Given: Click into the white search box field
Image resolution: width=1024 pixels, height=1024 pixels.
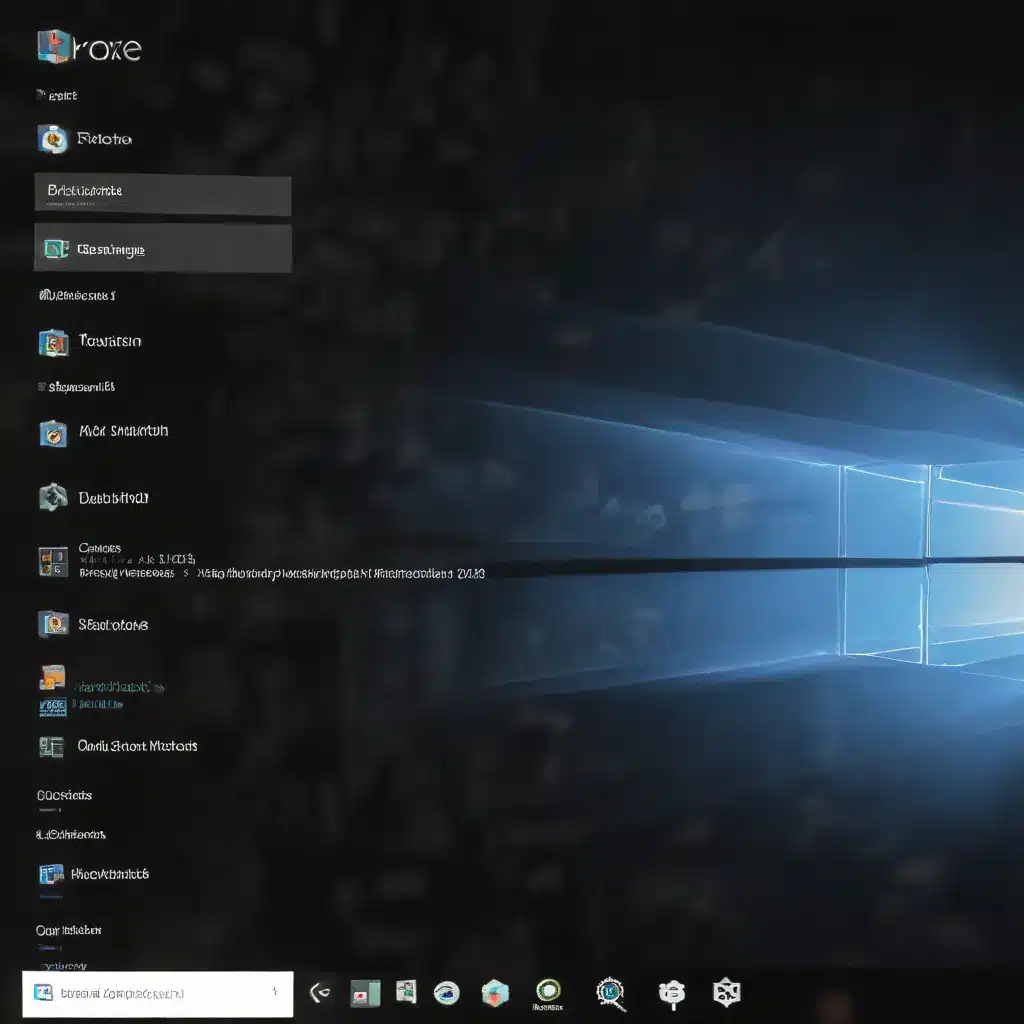Looking at the screenshot, I should [157, 993].
